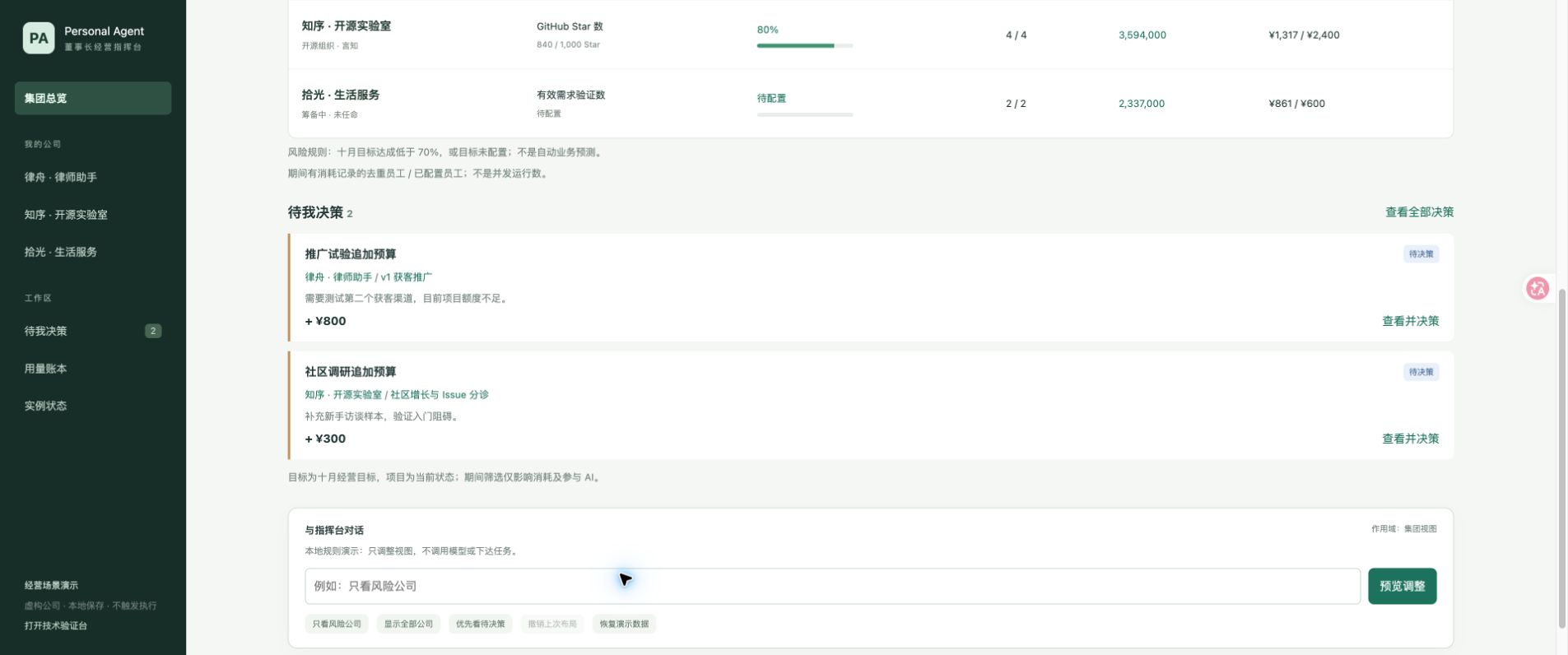Click the Personal Agent title text
The width and height of the screenshot is (1568, 655).
(x=104, y=31)
